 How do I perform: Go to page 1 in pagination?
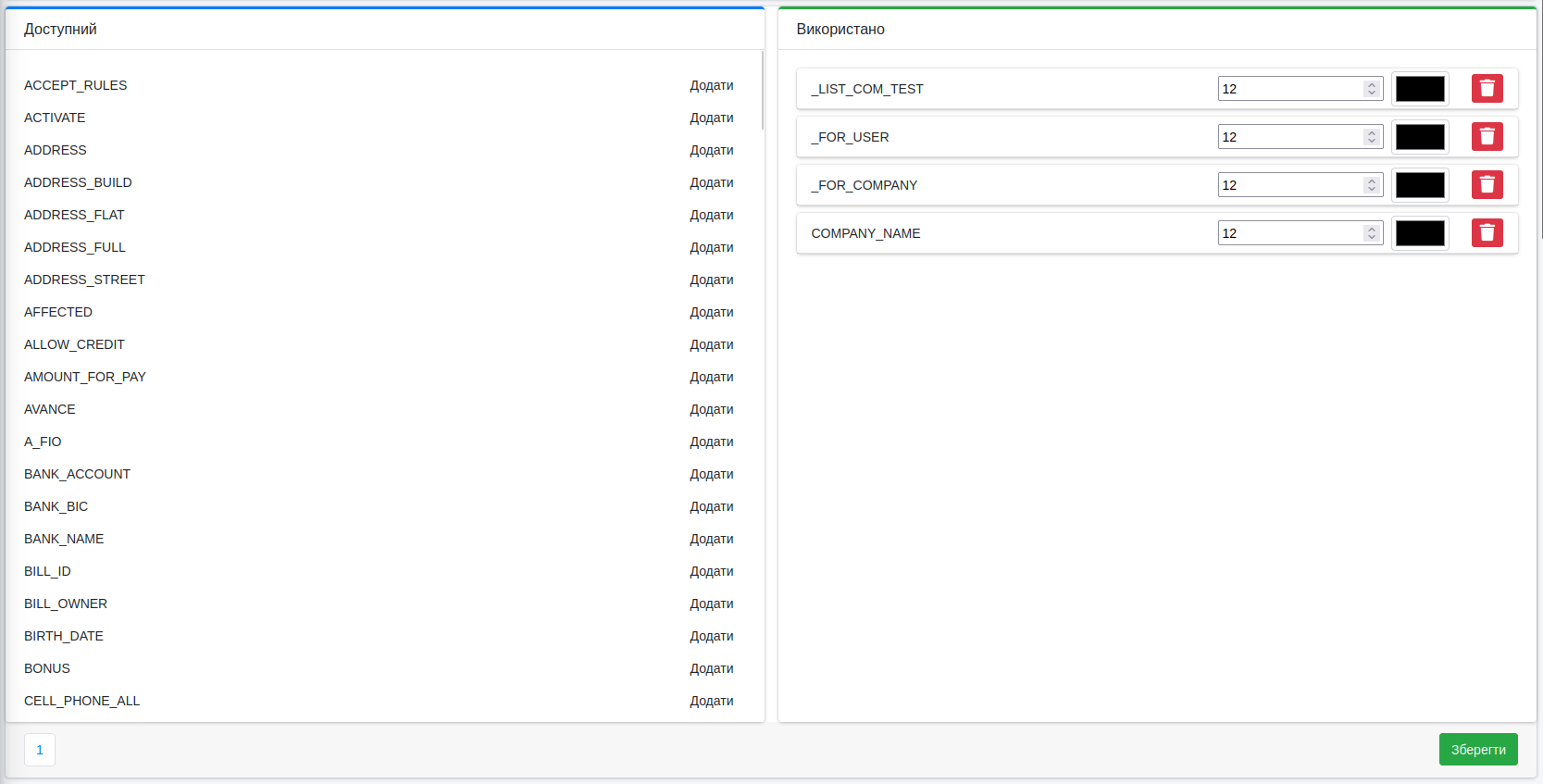point(40,750)
